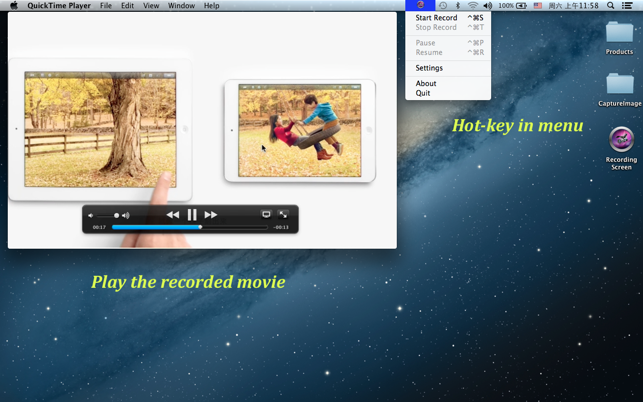This screenshot has width=643, height=402.
Task: Click the low volume speaker icon
Action: 91,215
